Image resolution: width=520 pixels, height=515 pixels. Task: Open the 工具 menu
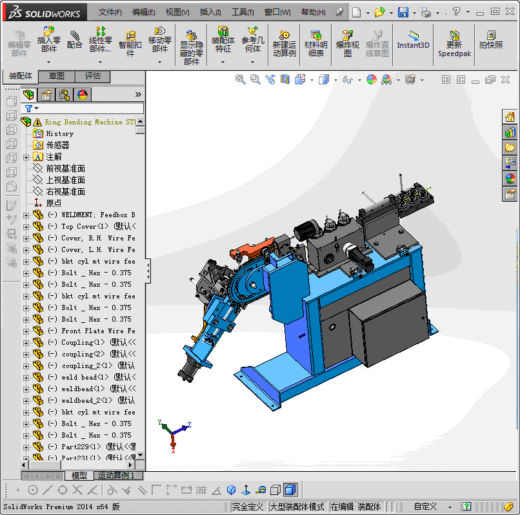click(x=243, y=13)
